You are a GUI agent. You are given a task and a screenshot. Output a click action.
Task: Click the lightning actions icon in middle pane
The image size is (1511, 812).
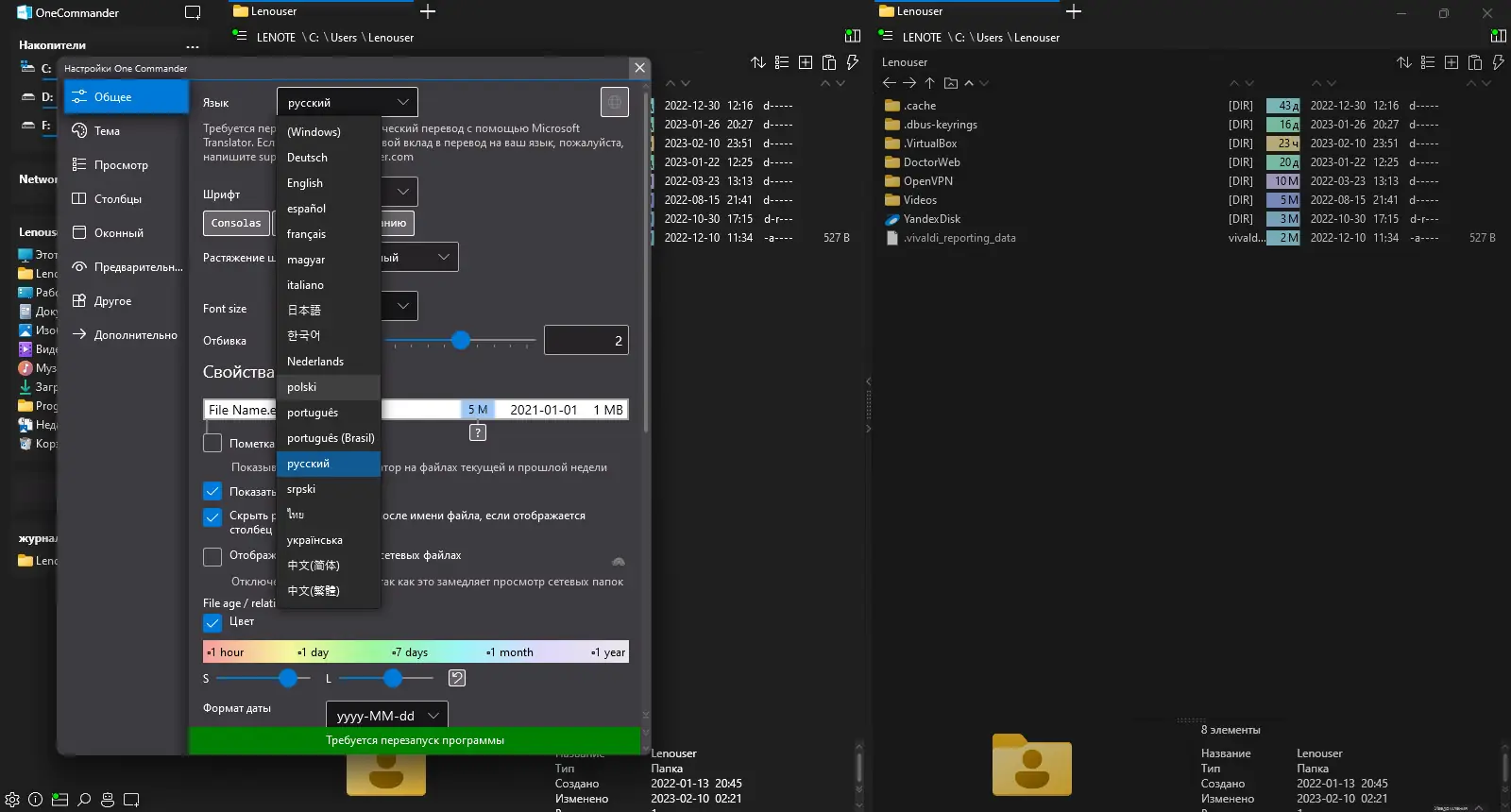pos(852,62)
